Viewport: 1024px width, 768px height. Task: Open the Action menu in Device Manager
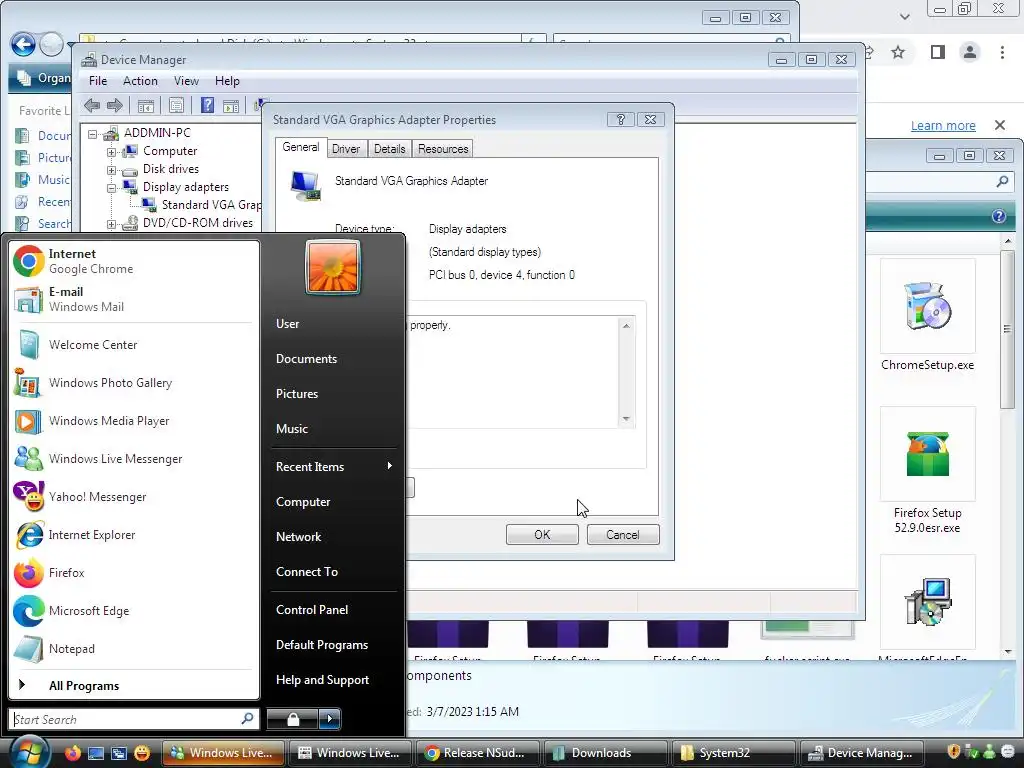point(140,81)
